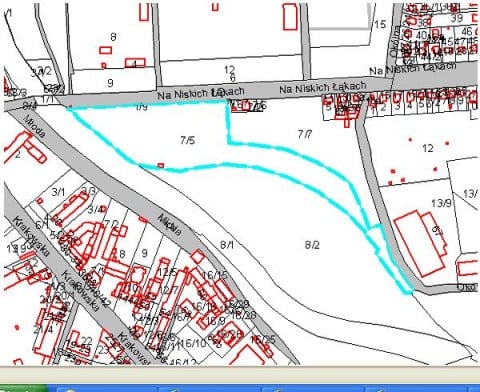Click the Młoda street label beside parcel 8/1
The image size is (480, 392).
(170, 225)
